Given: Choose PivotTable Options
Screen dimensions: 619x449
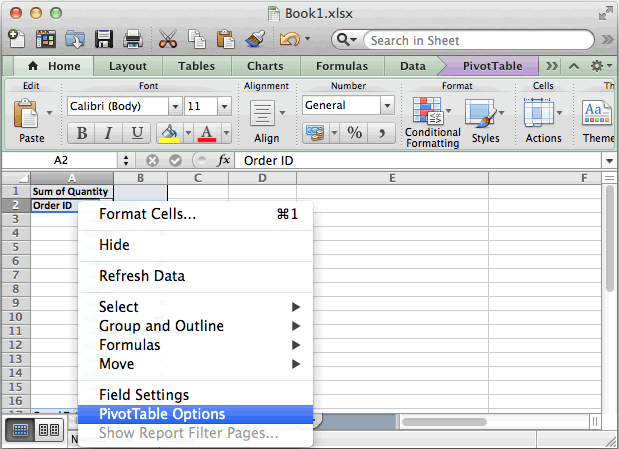Looking at the screenshot, I should [196, 414].
